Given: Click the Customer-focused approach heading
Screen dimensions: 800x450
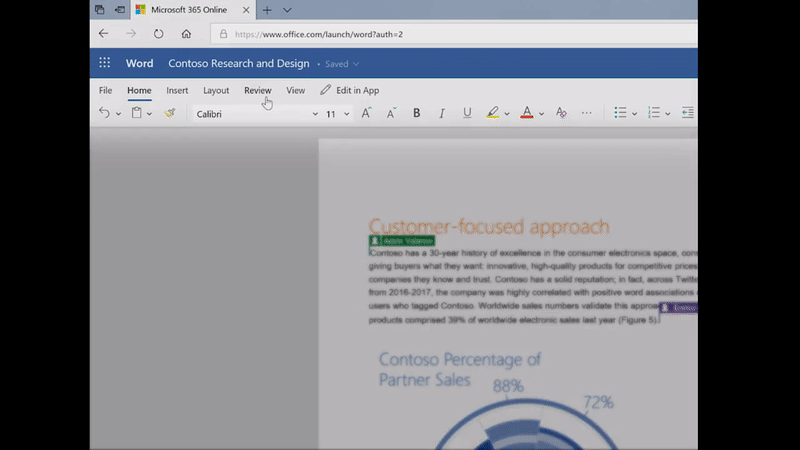Looking at the screenshot, I should point(489,227).
